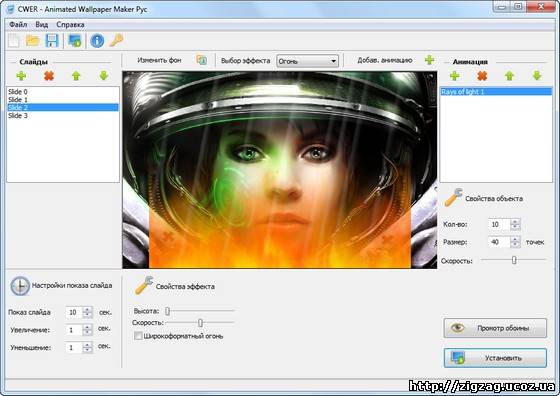This screenshot has height=396, width=560.
Task: Click the Скорость slider in effect properties
Action: 200,323
